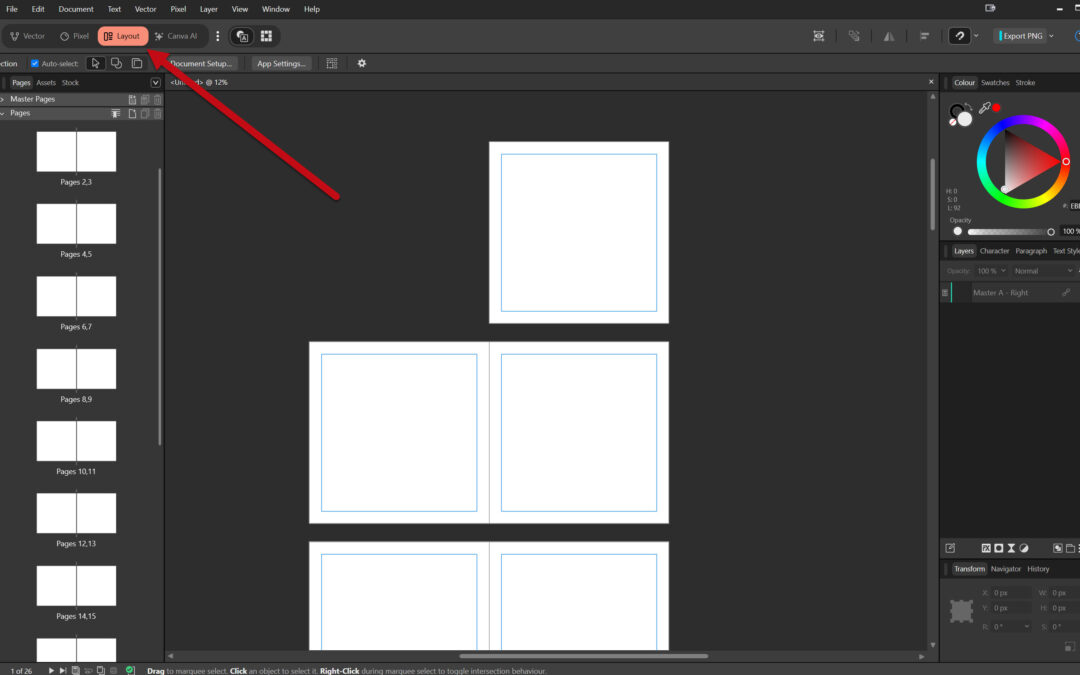
Task: Click the transform anchor point selector
Action: (x=962, y=610)
